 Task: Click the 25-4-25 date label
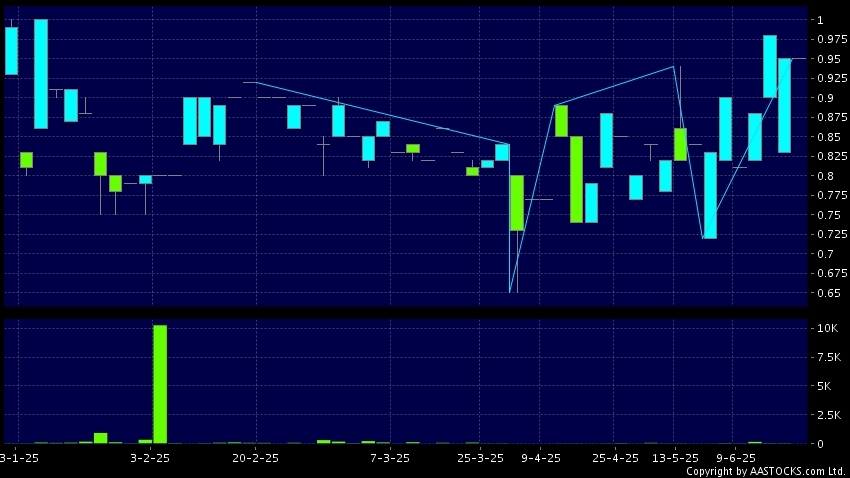tap(615, 458)
